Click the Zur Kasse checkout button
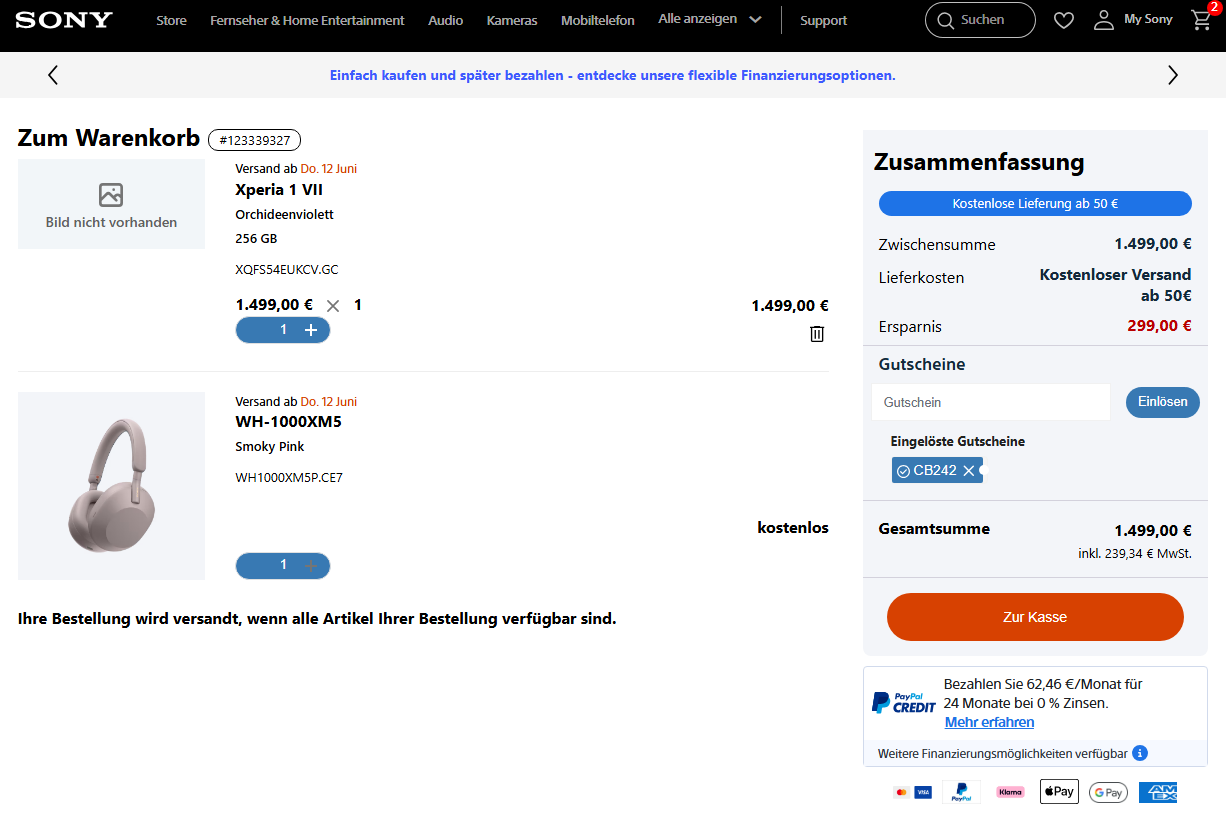 (x=1035, y=617)
